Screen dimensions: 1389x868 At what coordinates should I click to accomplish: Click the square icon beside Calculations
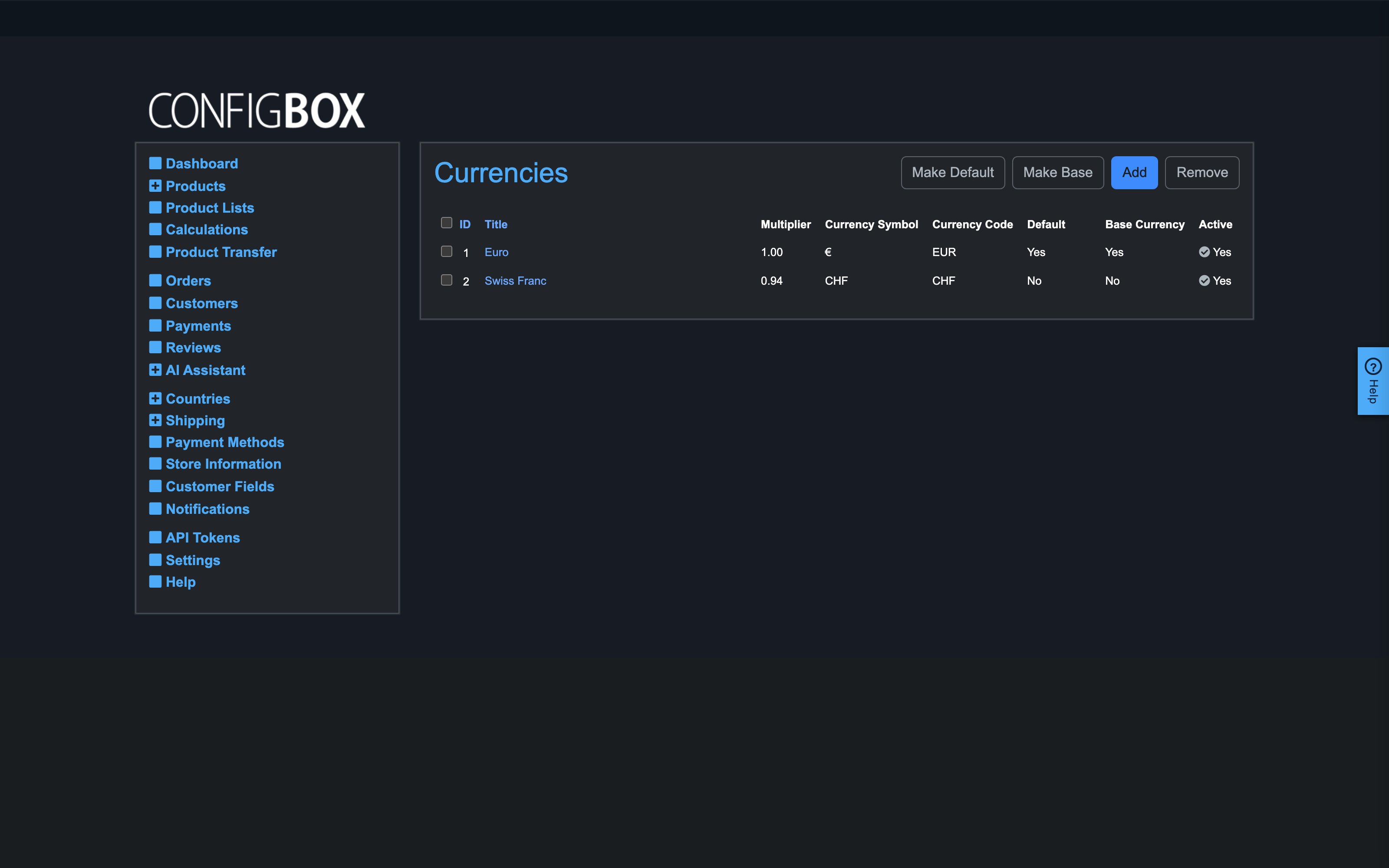point(155,229)
